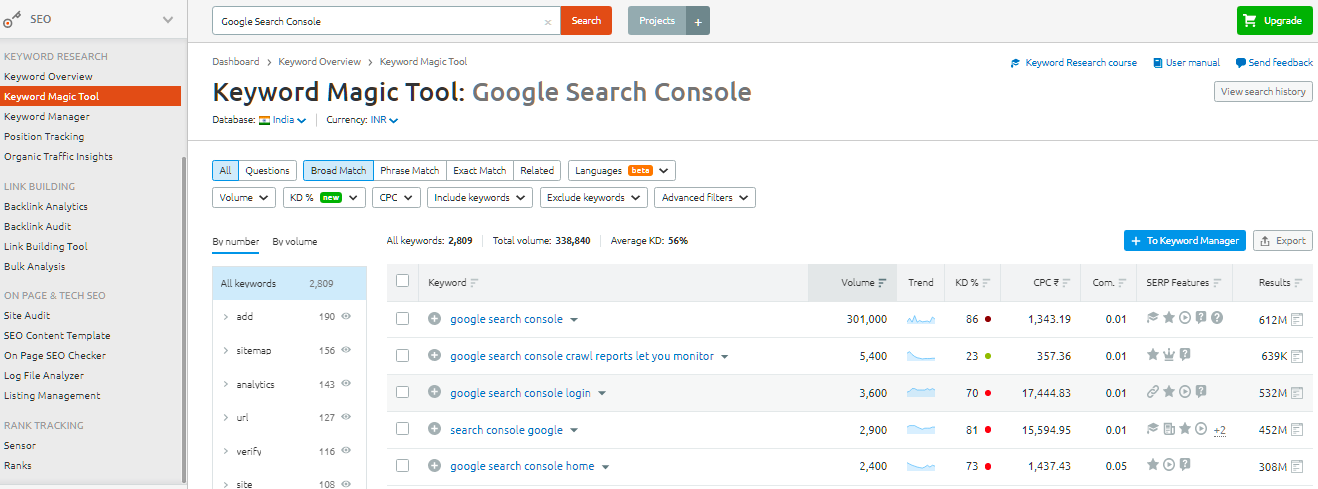
Task: Sort by the KD % column sort icon
Action: tap(987, 283)
